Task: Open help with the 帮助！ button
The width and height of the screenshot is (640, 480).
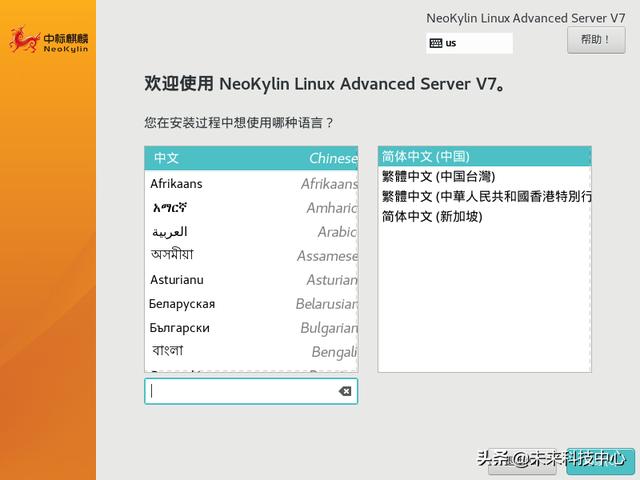Action: (x=596, y=40)
